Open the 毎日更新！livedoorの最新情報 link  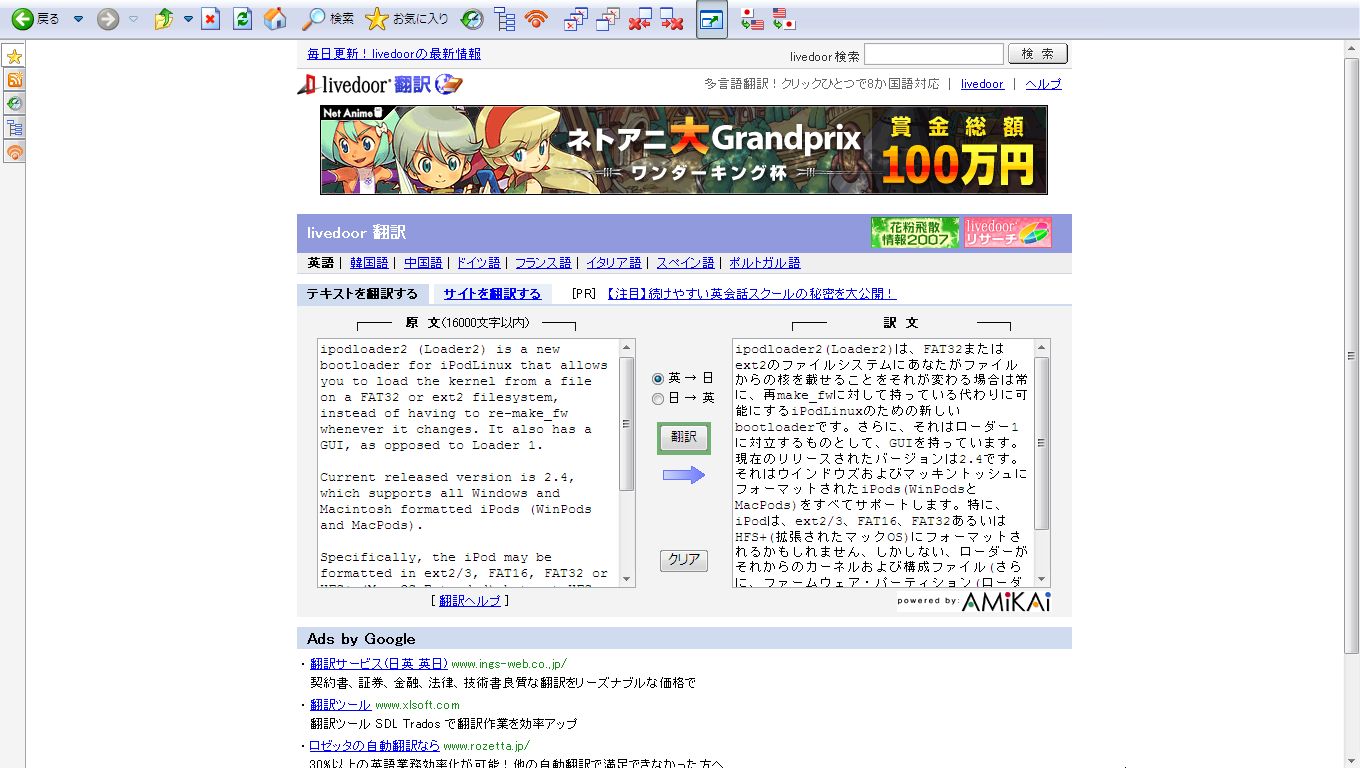(394, 54)
